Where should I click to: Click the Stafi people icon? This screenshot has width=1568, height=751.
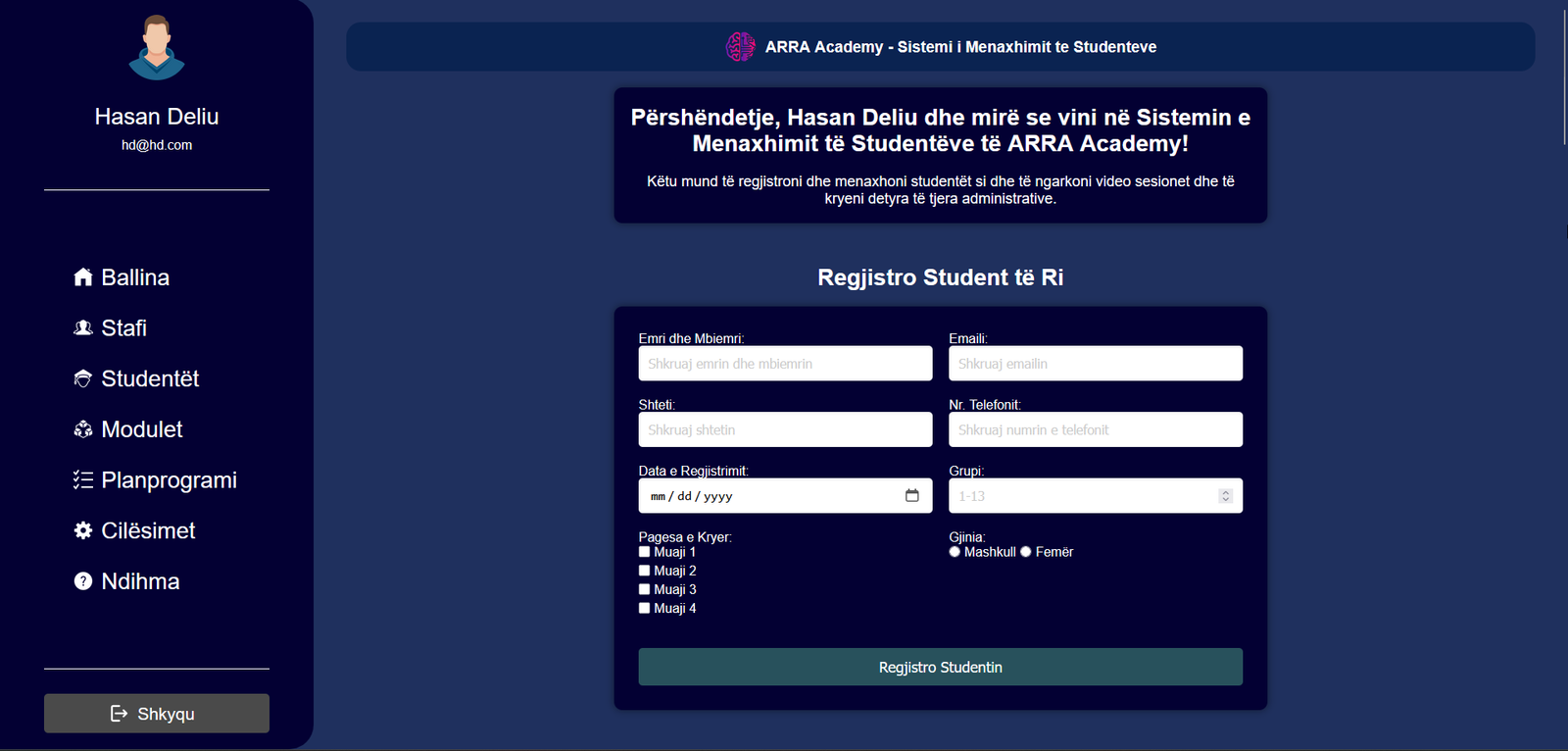point(83,328)
